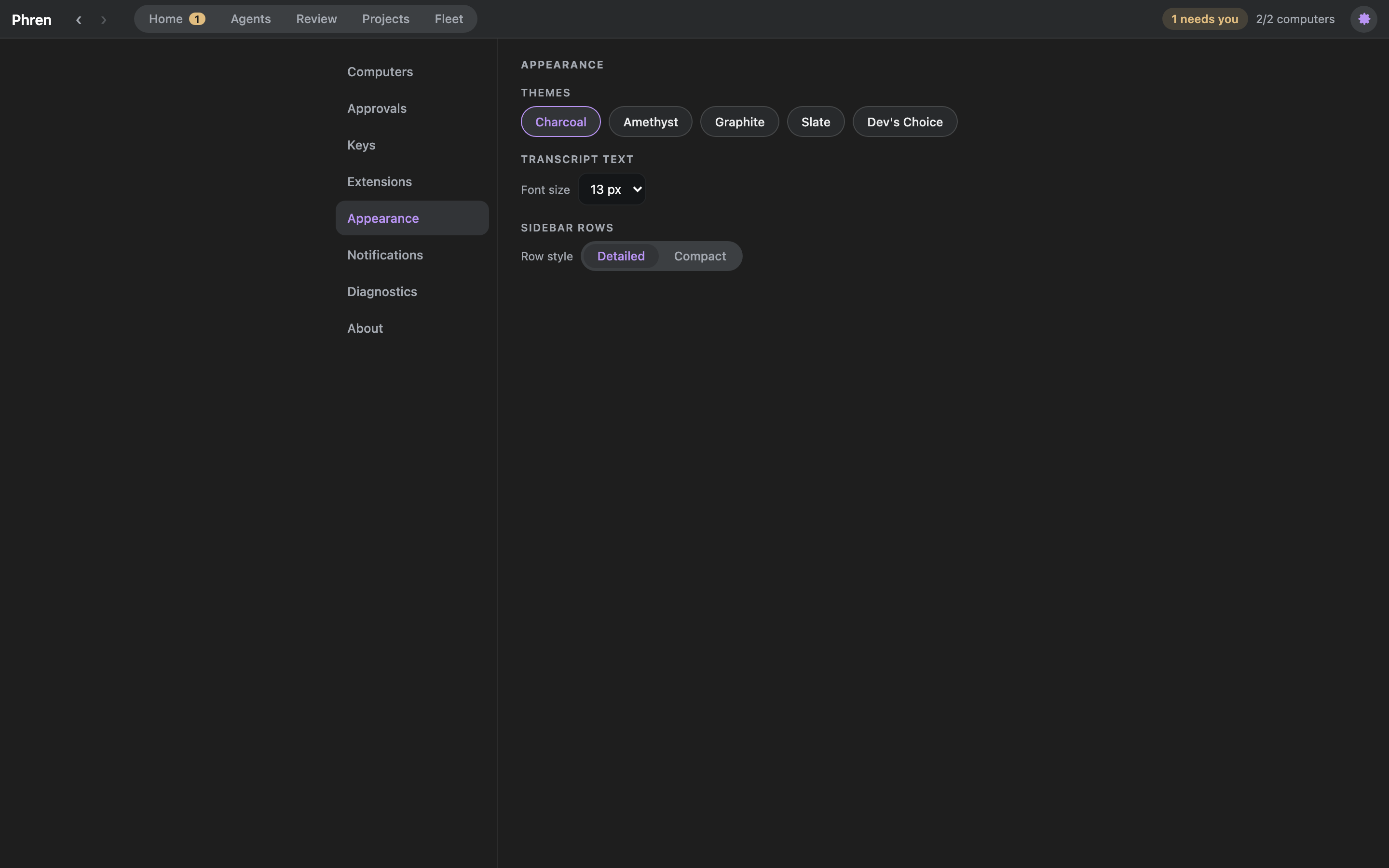The width and height of the screenshot is (1389, 868).
Task: Open the purple settings gear icon
Action: point(1364,19)
